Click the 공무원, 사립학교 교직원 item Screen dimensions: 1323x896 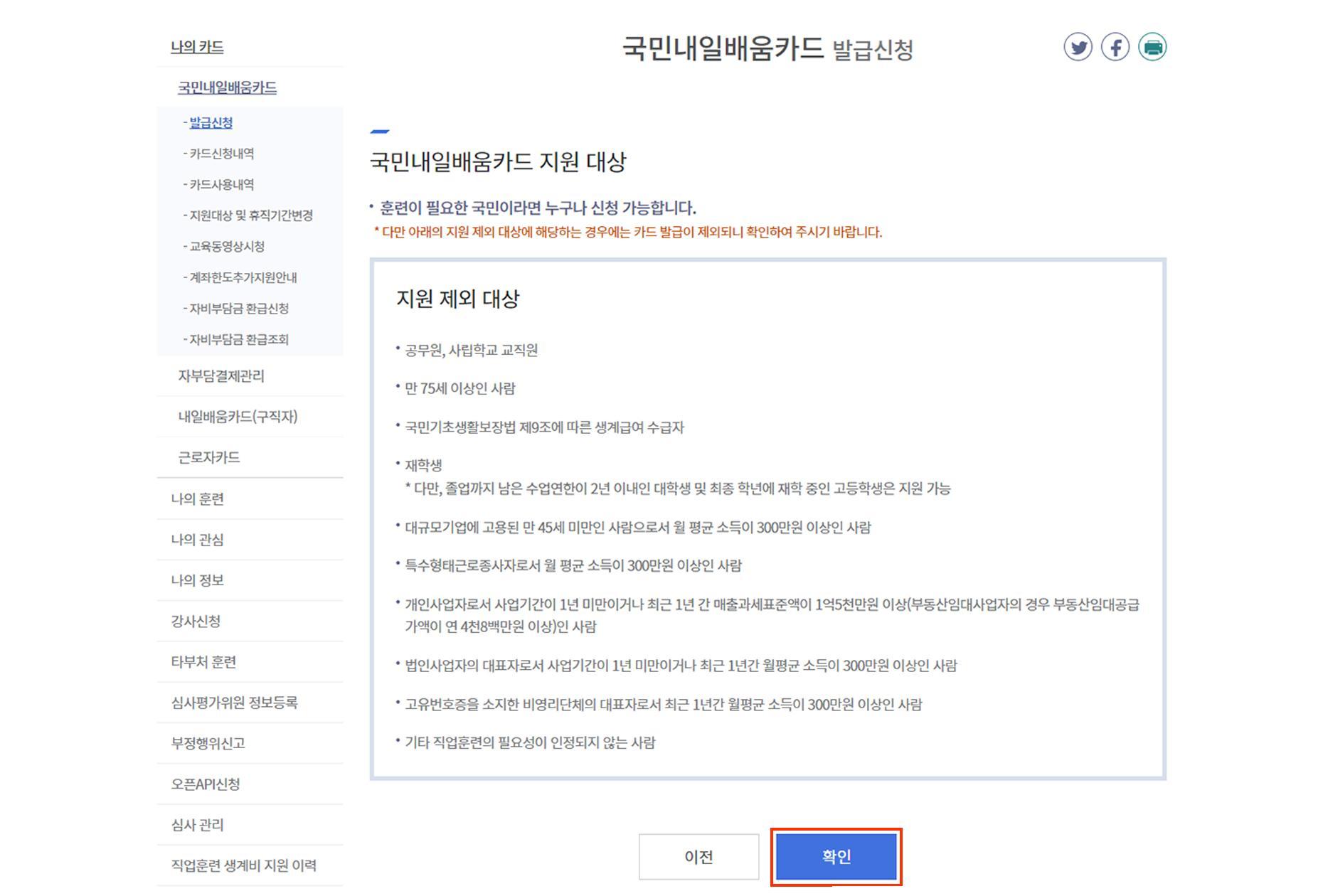[x=471, y=350]
